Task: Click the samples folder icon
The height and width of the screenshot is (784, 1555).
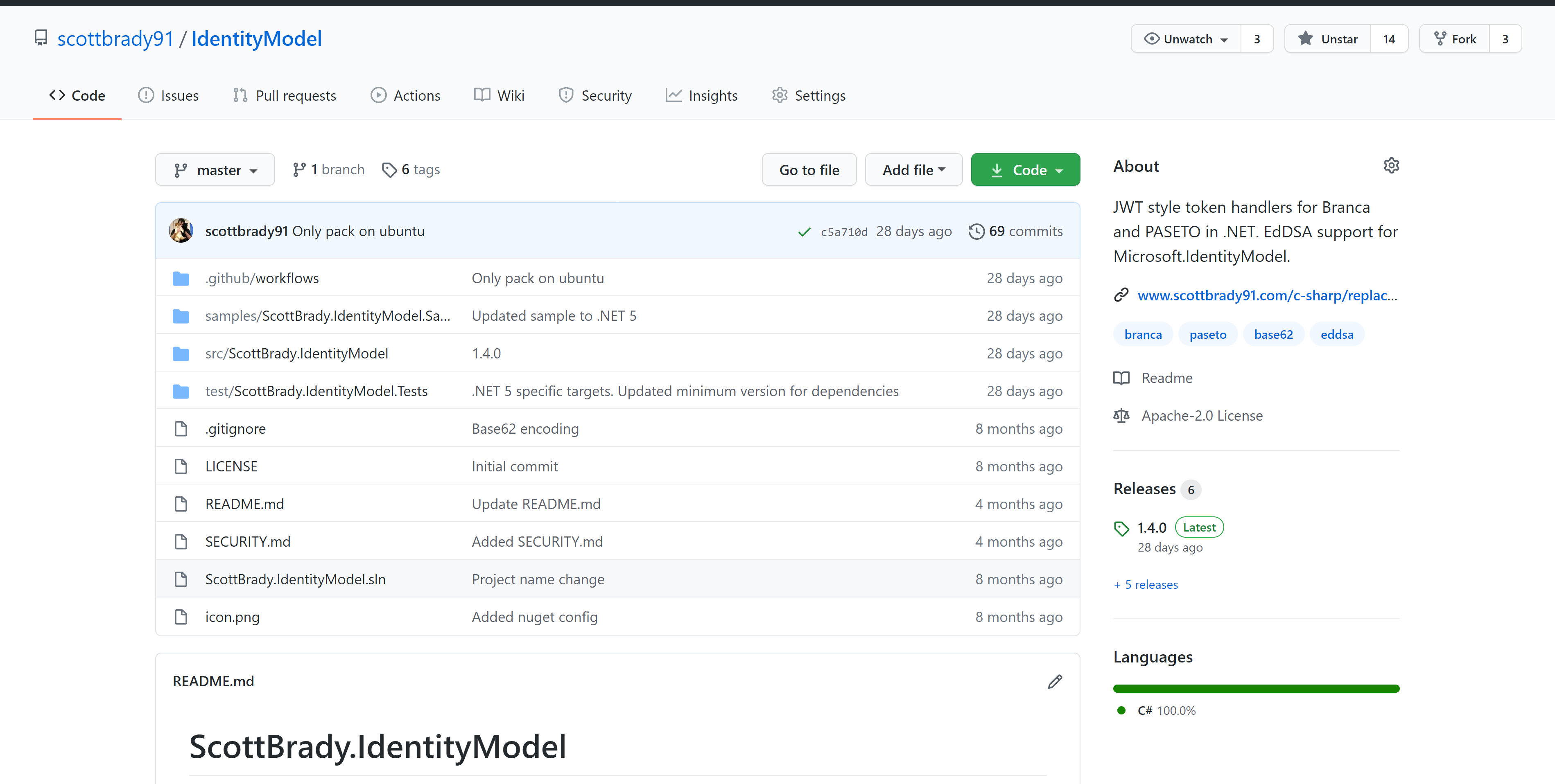Action: (181, 316)
